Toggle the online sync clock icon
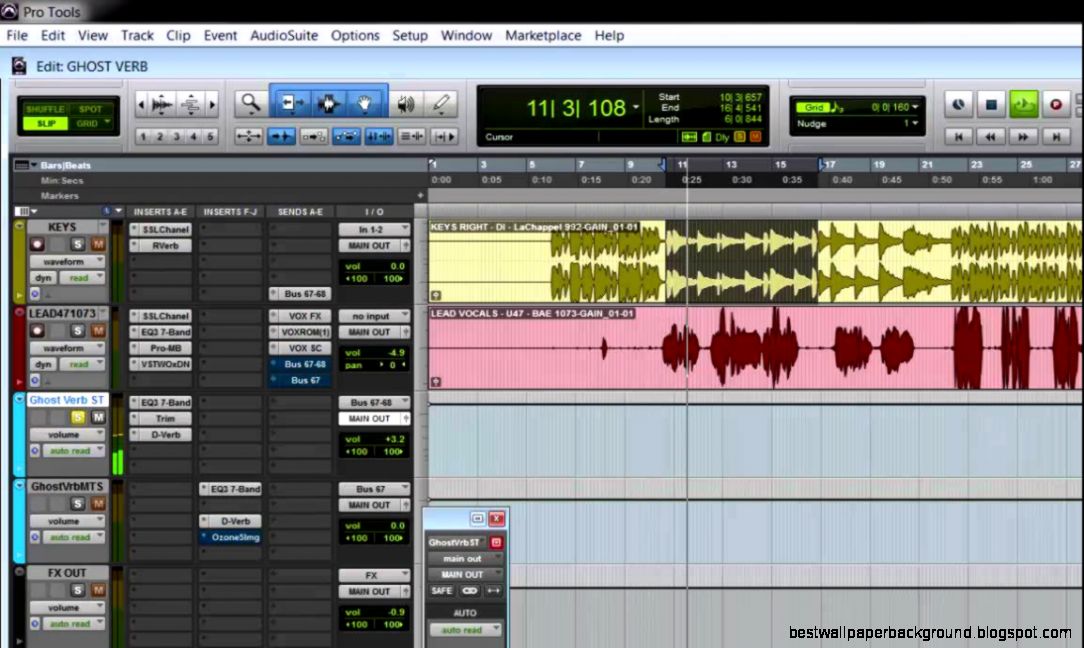 tap(958, 104)
